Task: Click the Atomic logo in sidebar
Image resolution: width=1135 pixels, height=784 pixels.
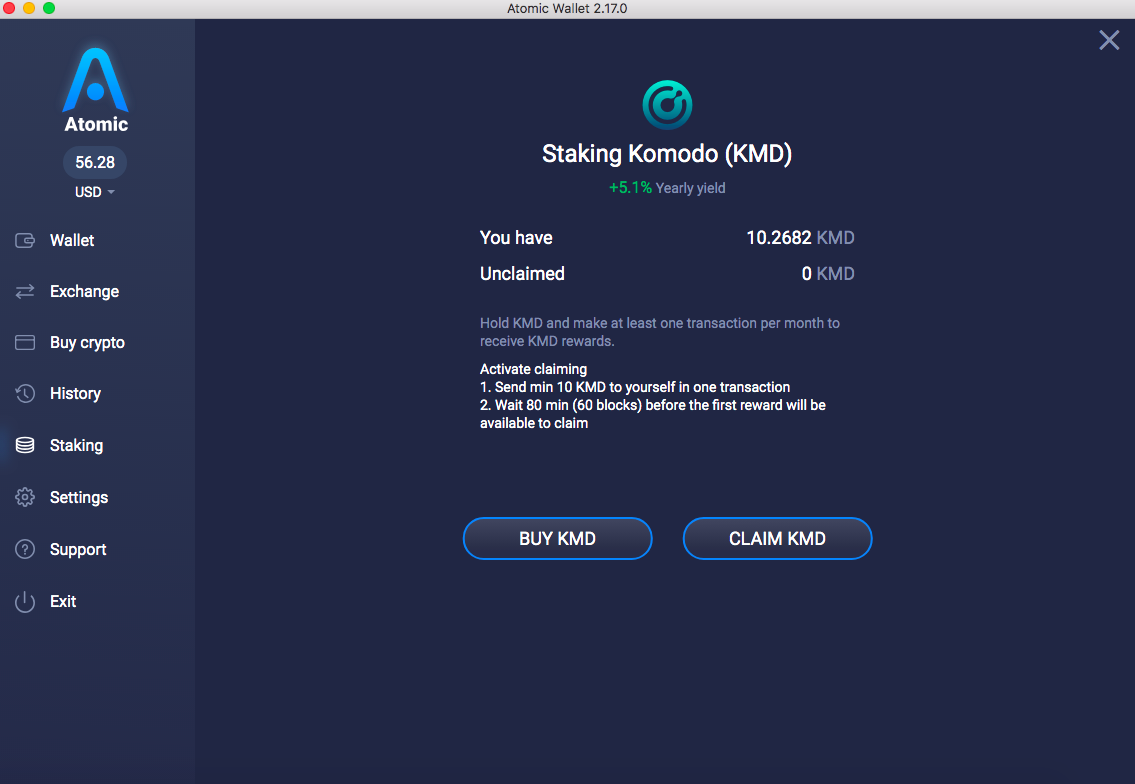Action: (x=96, y=90)
